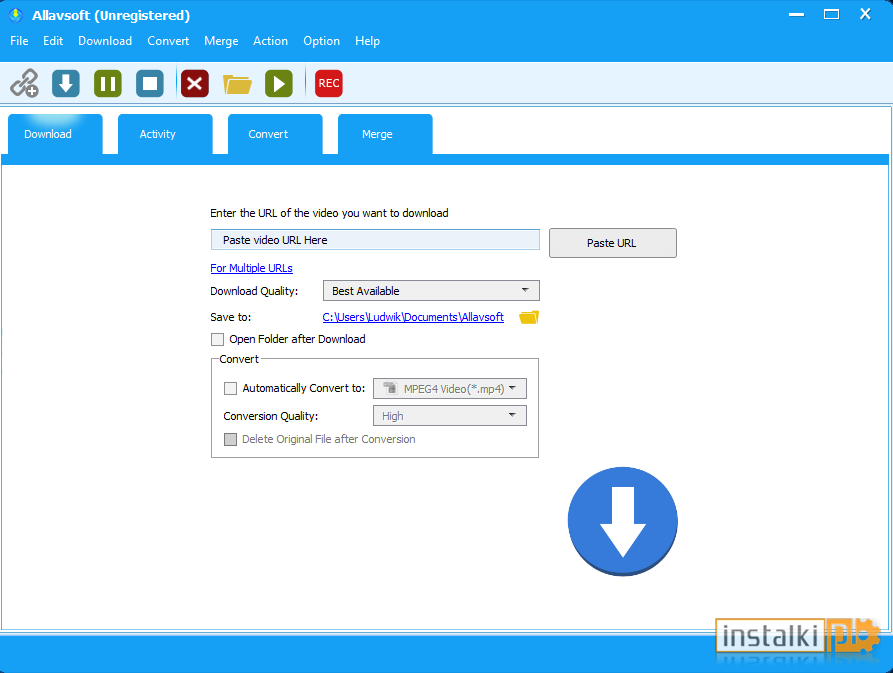Open the MPEG4 Video format dropdown
The image size is (893, 673).
(450, 389)
